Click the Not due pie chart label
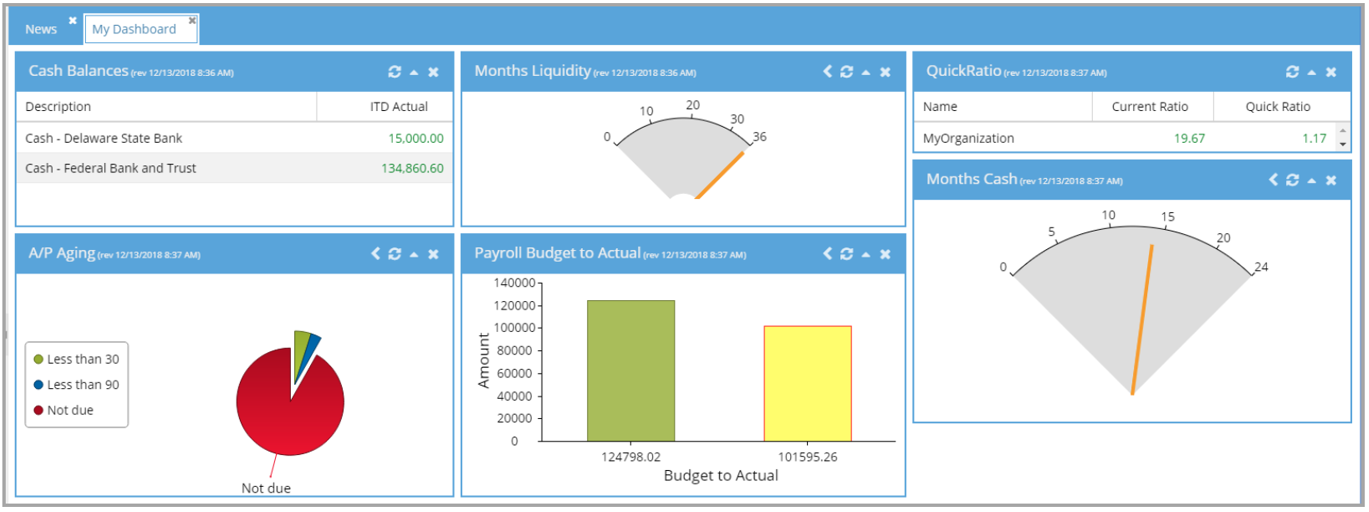 (266, 488)
